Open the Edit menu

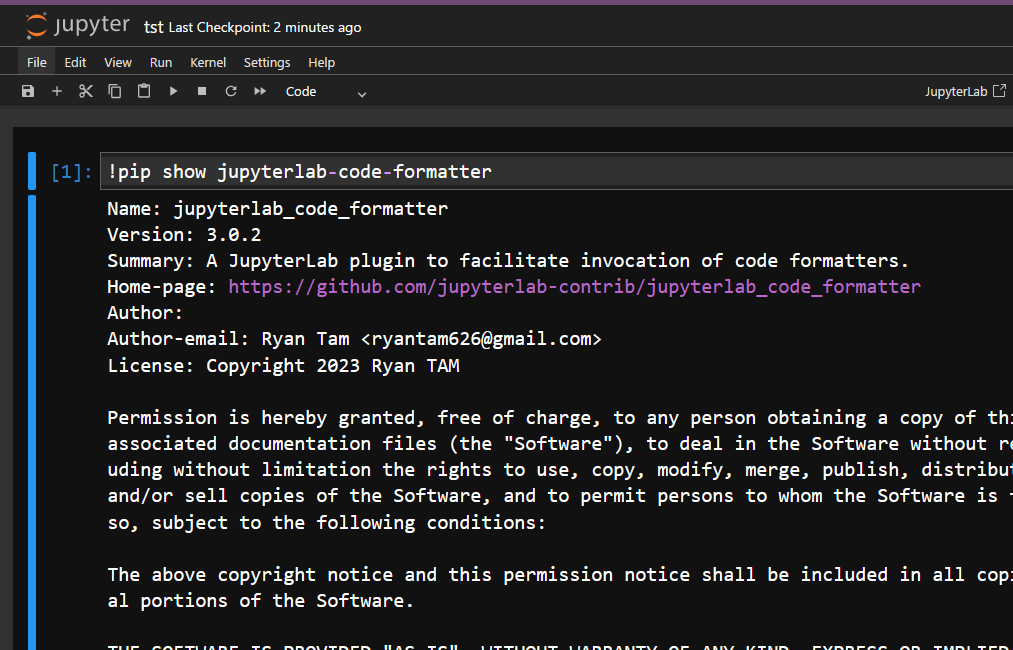[75, 63]
